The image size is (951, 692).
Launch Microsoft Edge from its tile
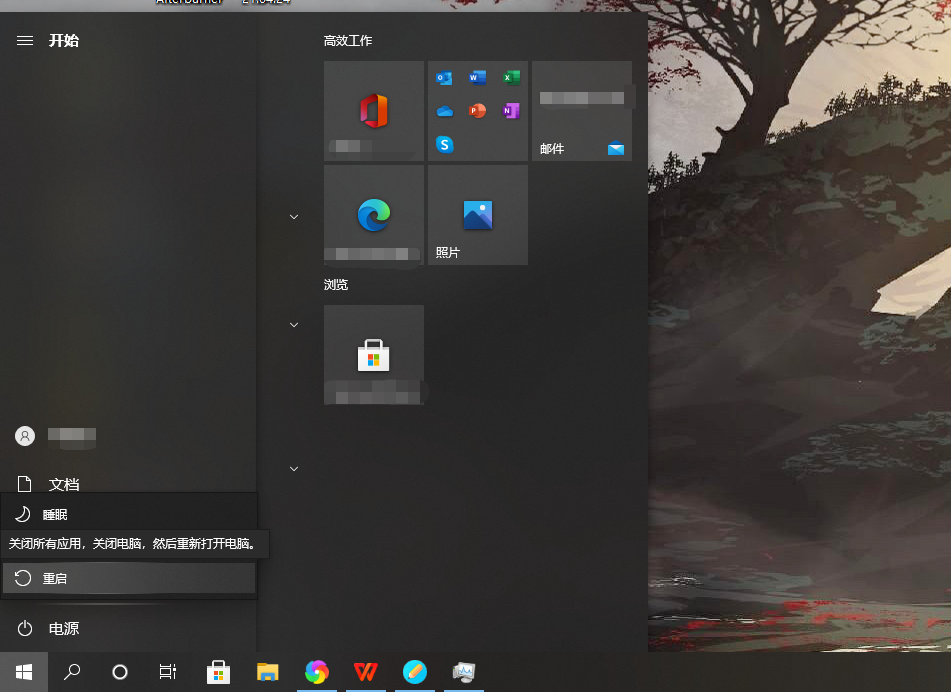374,215
